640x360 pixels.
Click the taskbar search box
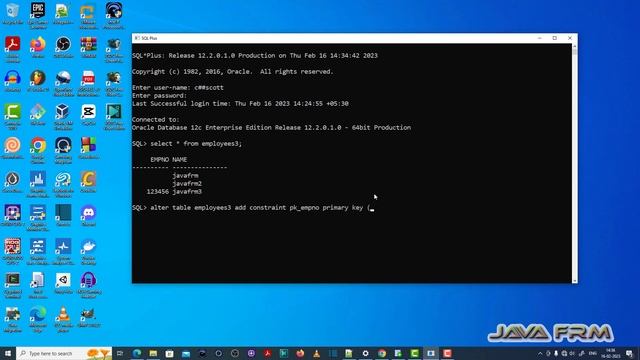click(64, 353)
